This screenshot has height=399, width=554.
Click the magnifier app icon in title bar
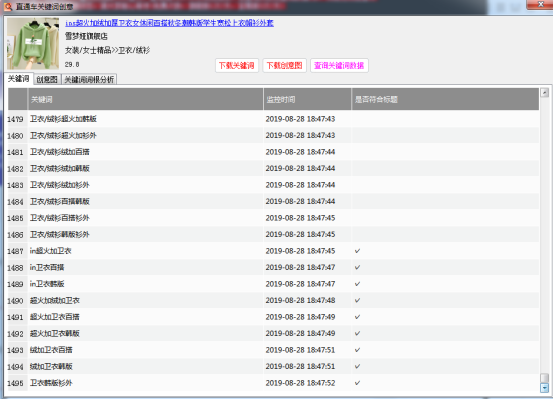8,6
